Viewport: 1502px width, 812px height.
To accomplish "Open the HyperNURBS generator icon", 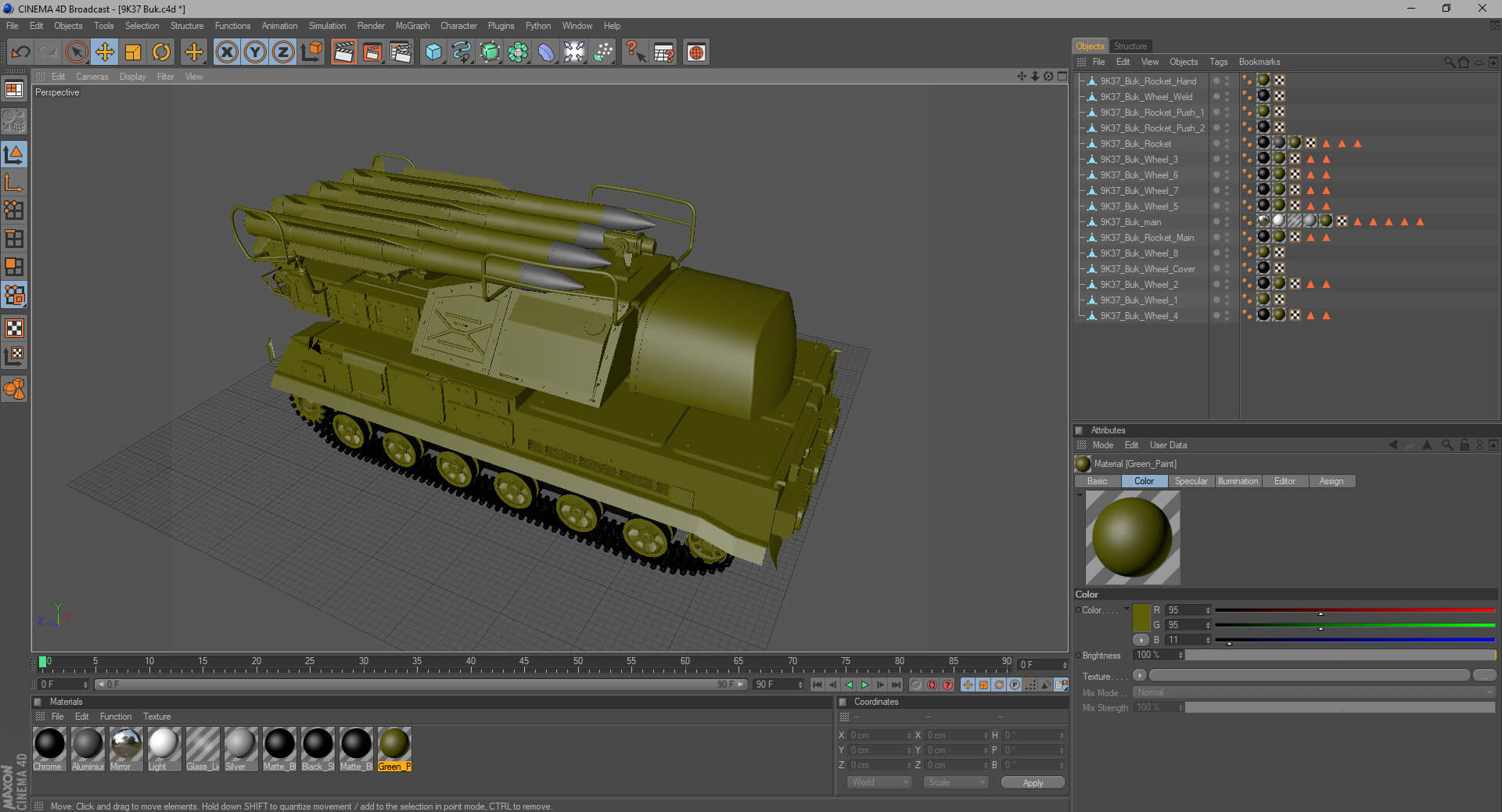I will click(490, 52).
